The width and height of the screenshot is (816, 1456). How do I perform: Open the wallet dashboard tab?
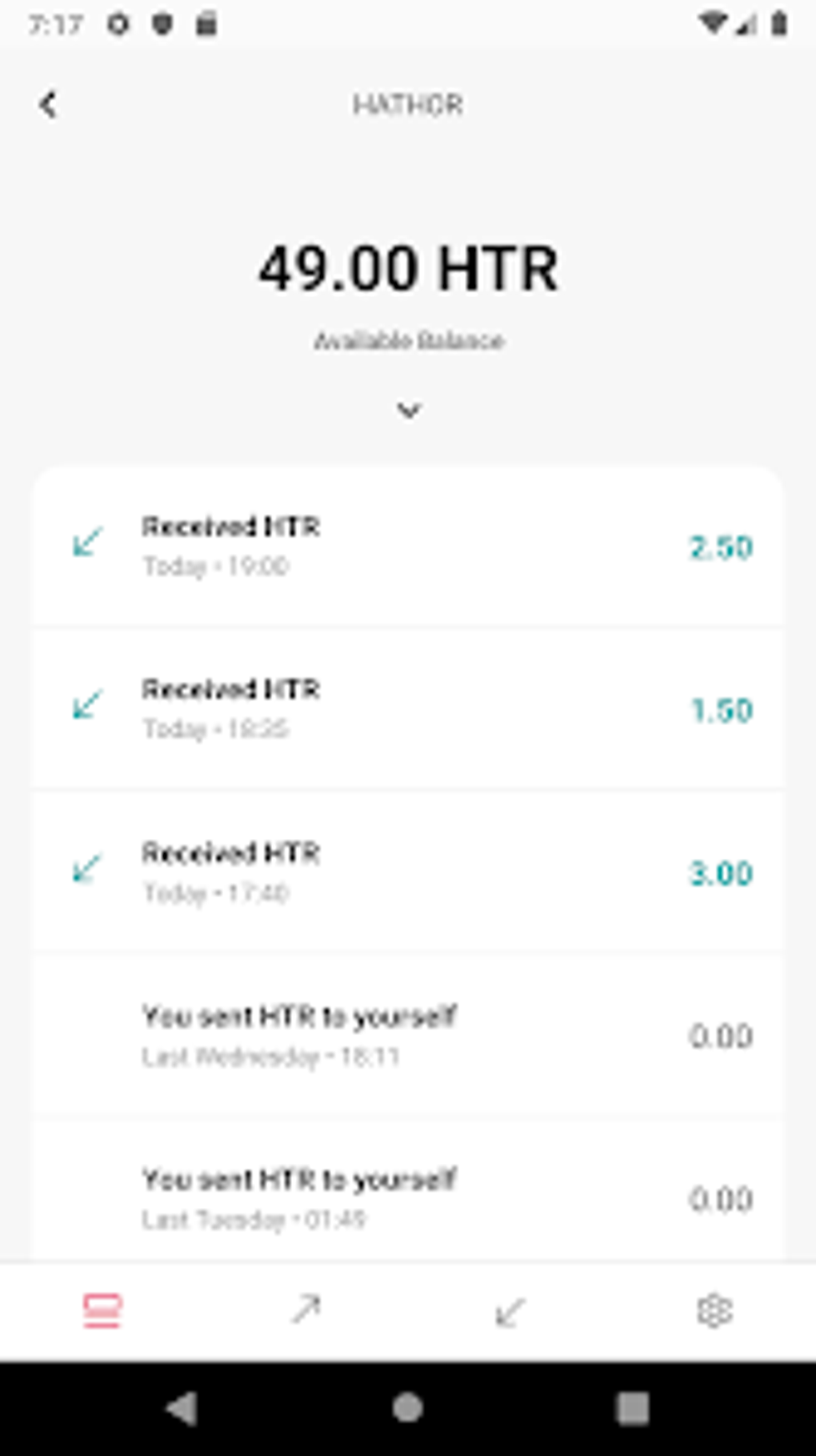(102, 1311)
